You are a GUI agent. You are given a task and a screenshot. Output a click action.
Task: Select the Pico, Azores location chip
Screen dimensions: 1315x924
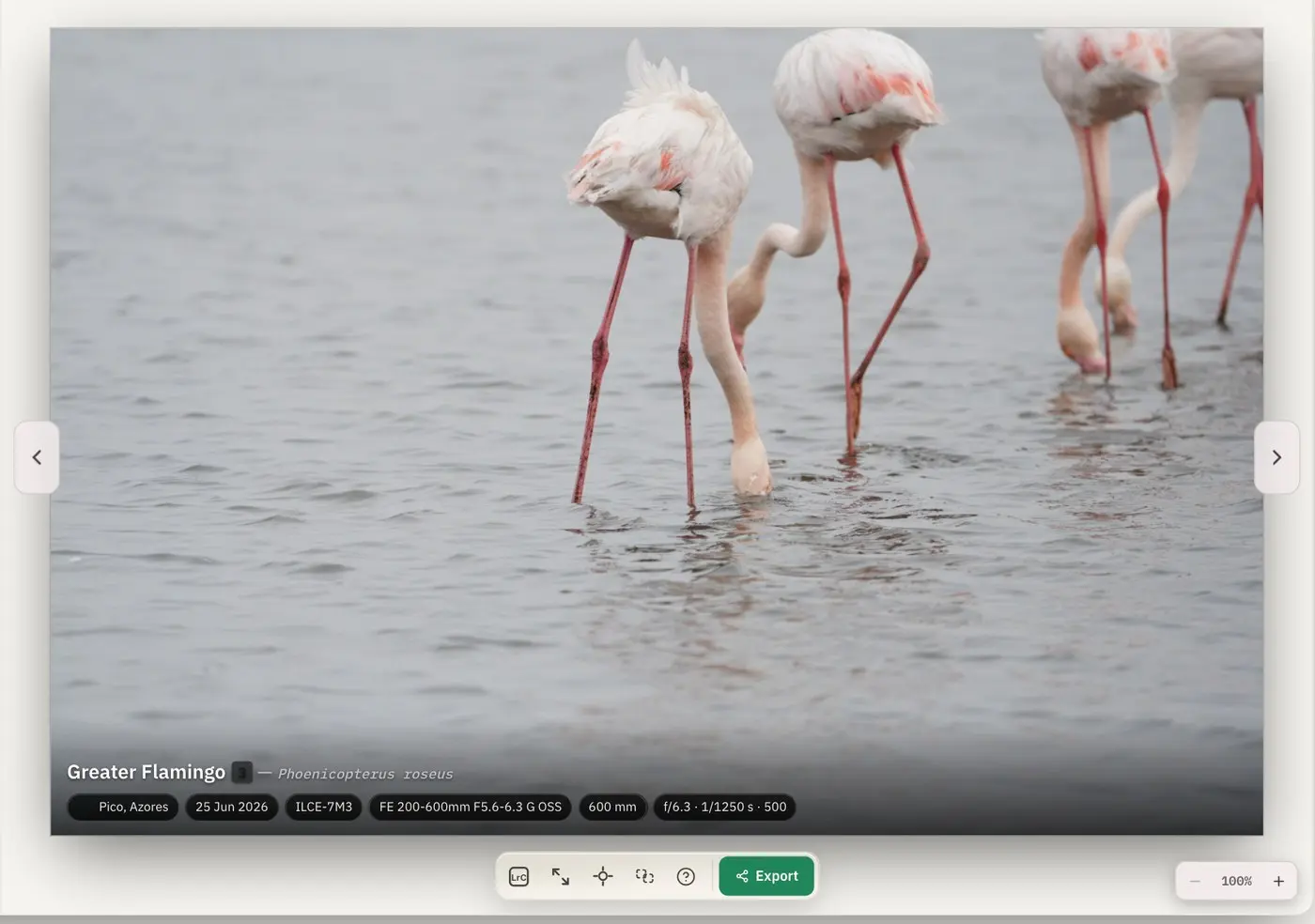(x=123, y=807)
